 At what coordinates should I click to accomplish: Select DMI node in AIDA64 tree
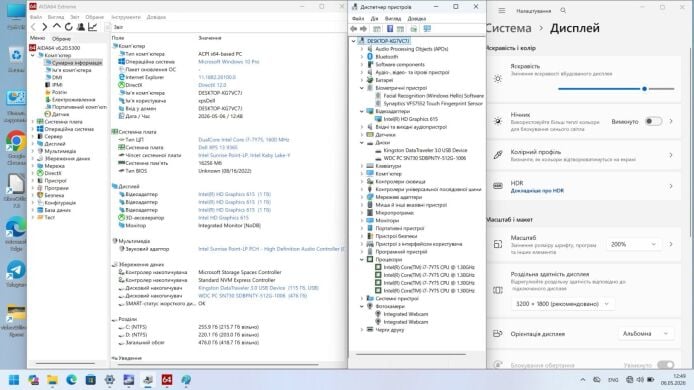57,77
